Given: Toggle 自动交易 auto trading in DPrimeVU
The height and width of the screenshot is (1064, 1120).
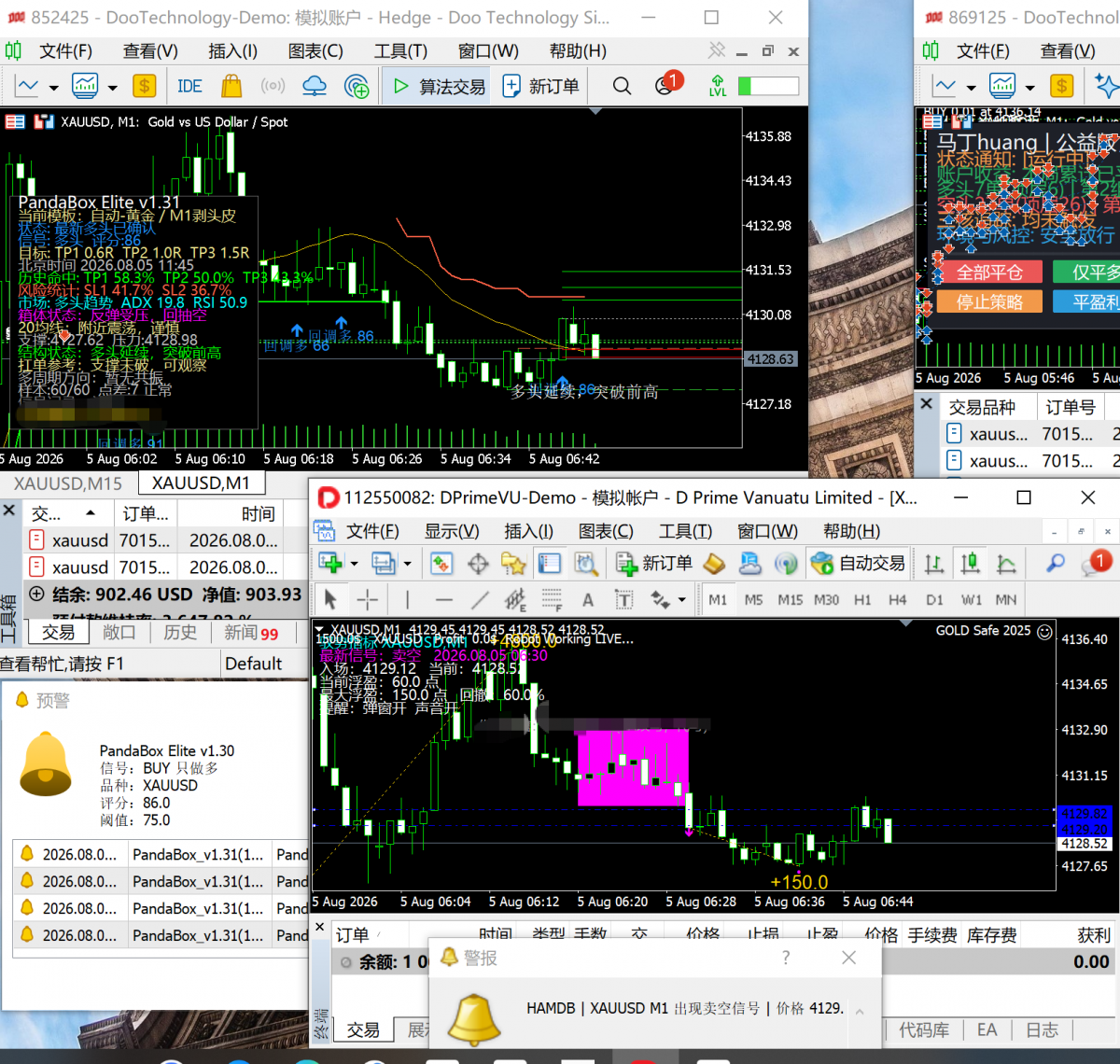Looking at the screenshot, I should (x=858, y=563).
